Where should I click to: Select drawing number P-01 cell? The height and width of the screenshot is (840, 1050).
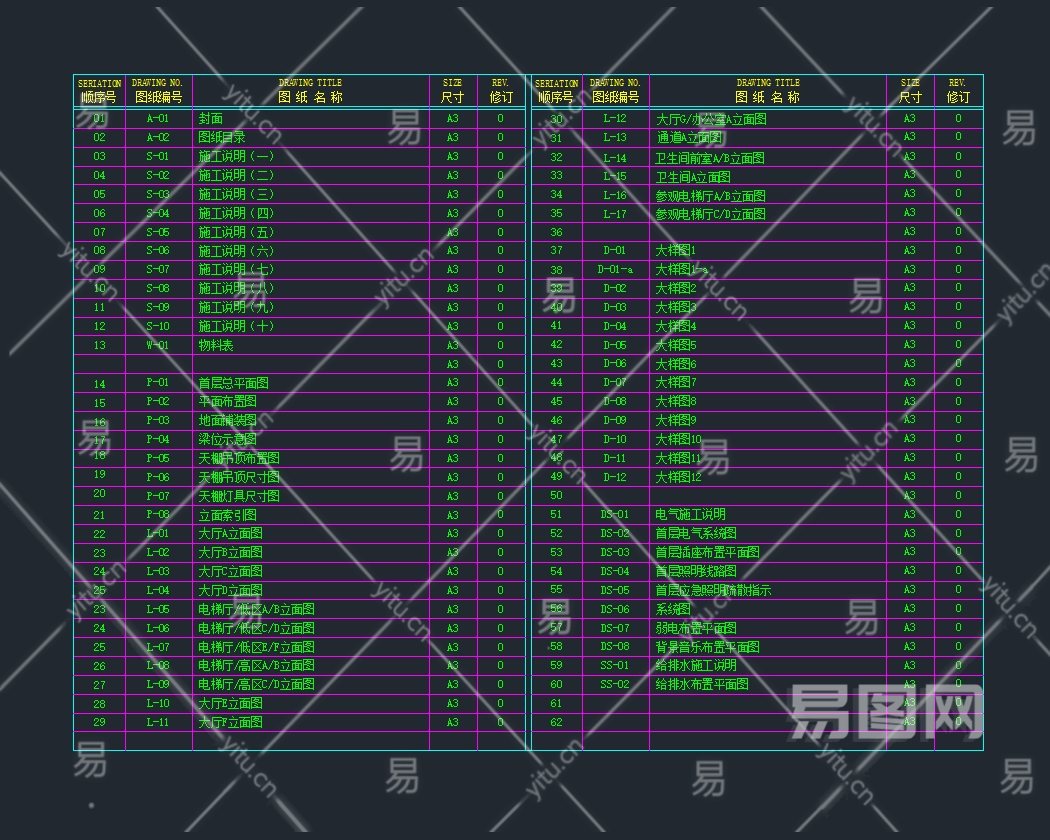click(158, 382)
